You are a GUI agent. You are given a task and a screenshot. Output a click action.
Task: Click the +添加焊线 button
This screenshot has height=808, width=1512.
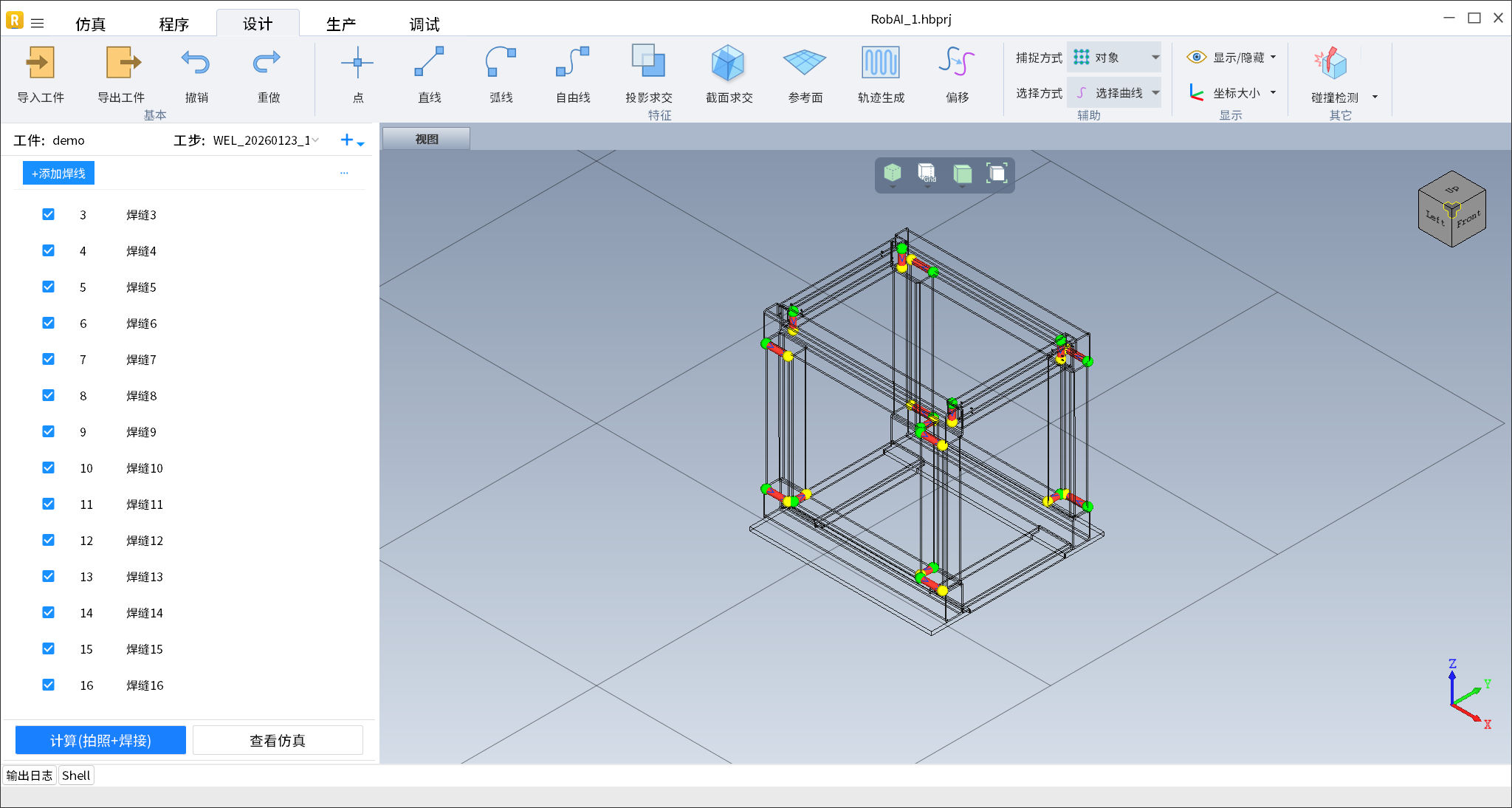[x=58, y=174]
